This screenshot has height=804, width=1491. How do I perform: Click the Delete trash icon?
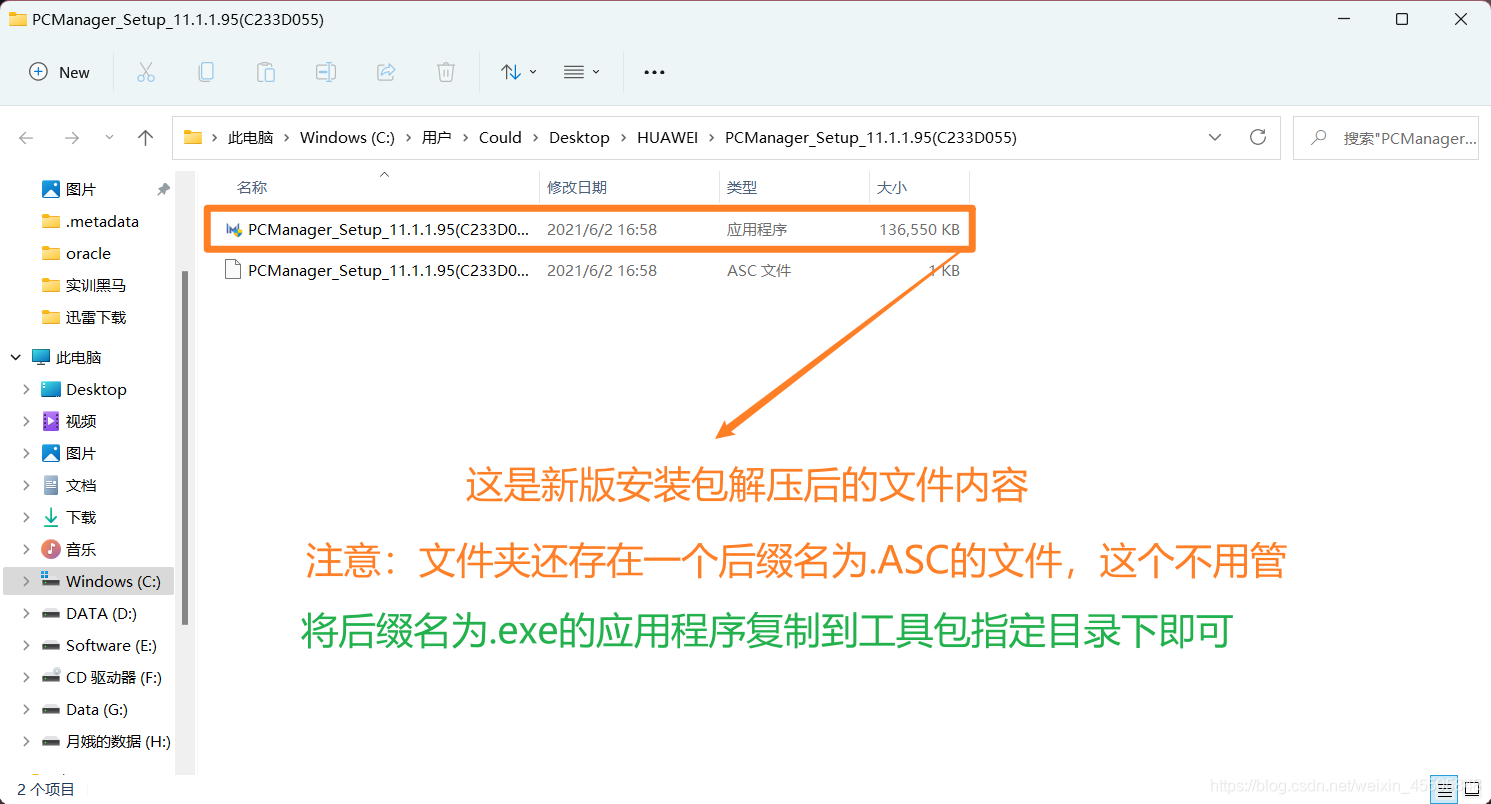coord(446,72)
